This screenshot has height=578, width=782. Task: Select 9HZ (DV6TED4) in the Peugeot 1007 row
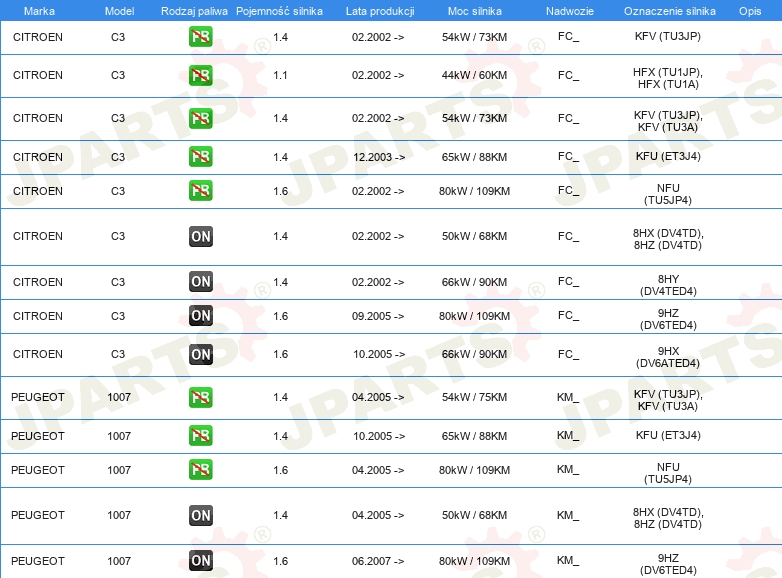(x=668, y=564)
